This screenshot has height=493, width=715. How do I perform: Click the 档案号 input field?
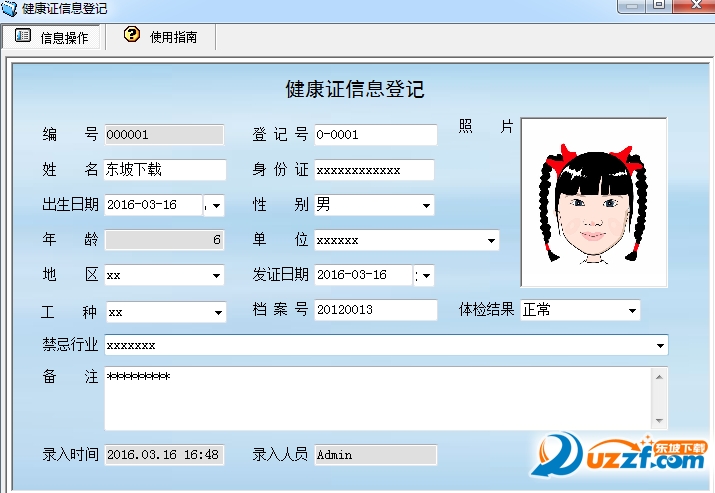click(x=376, y=310)
